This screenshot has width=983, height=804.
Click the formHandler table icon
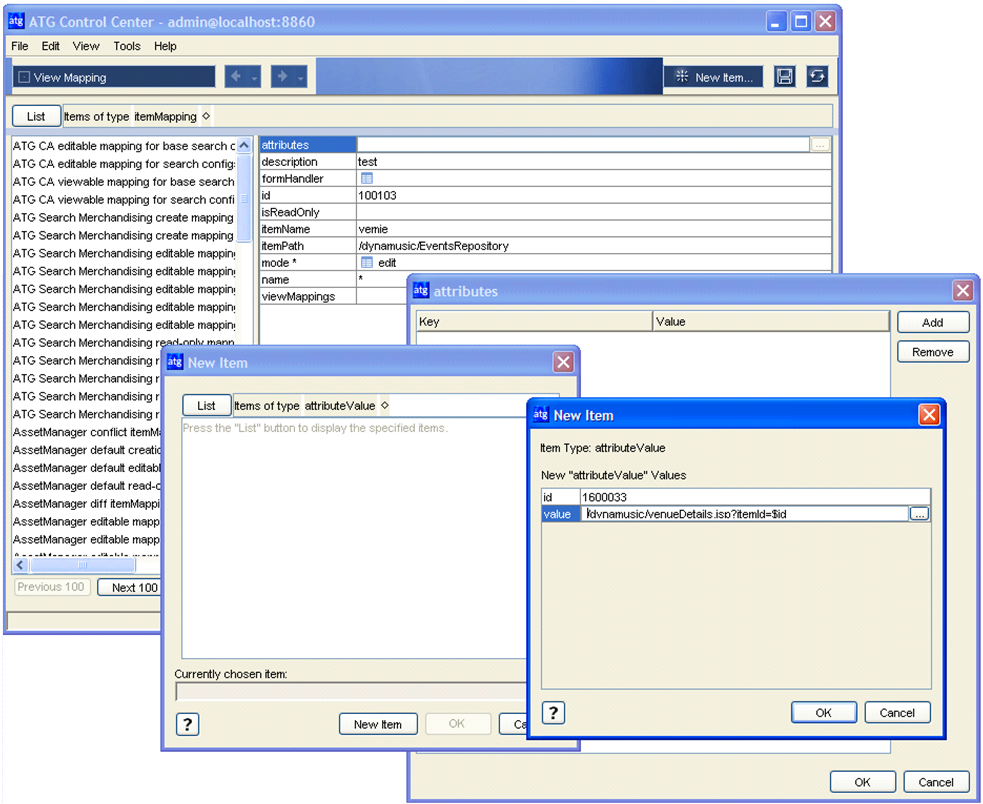(367, 179)
